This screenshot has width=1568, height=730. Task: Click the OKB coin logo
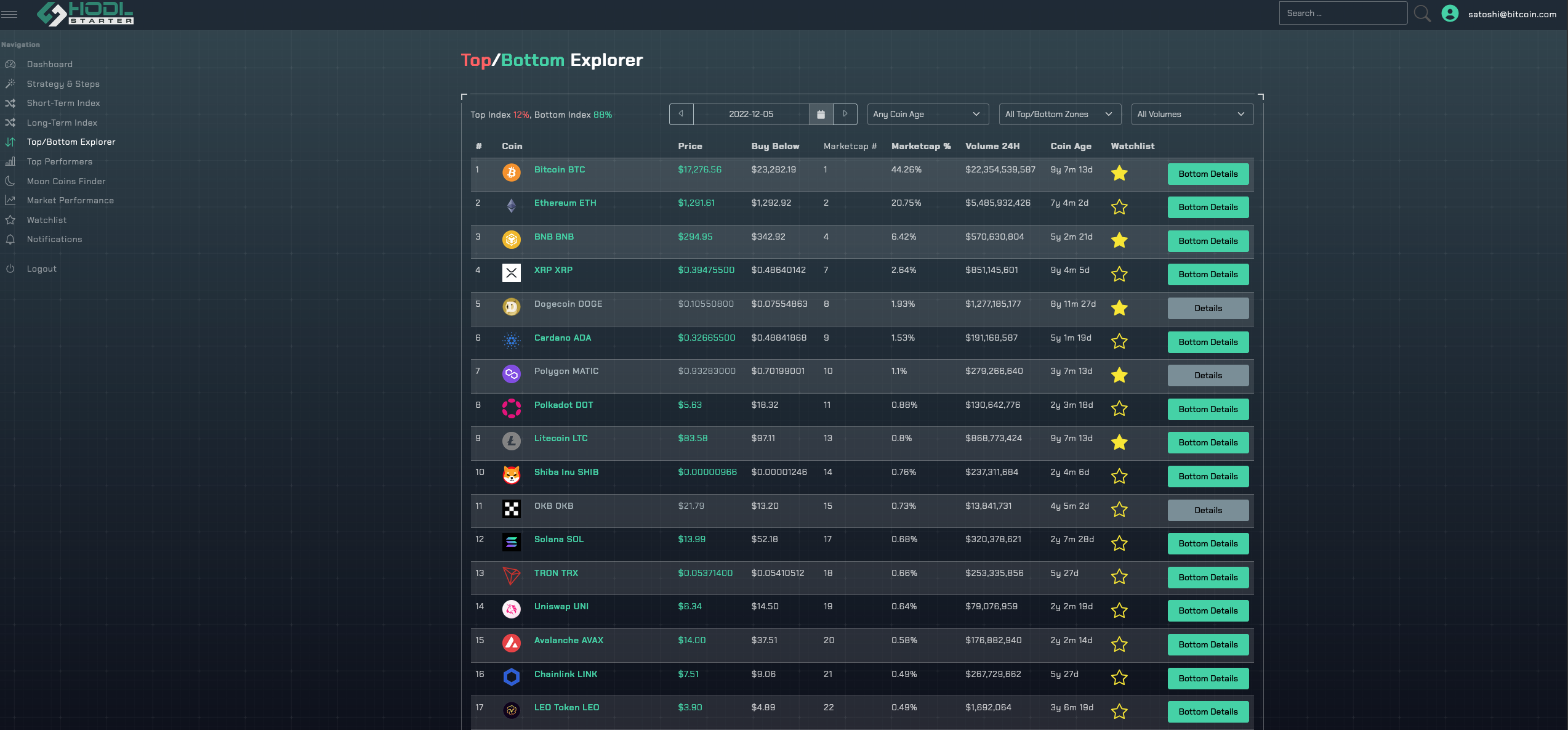coord(512,509)
